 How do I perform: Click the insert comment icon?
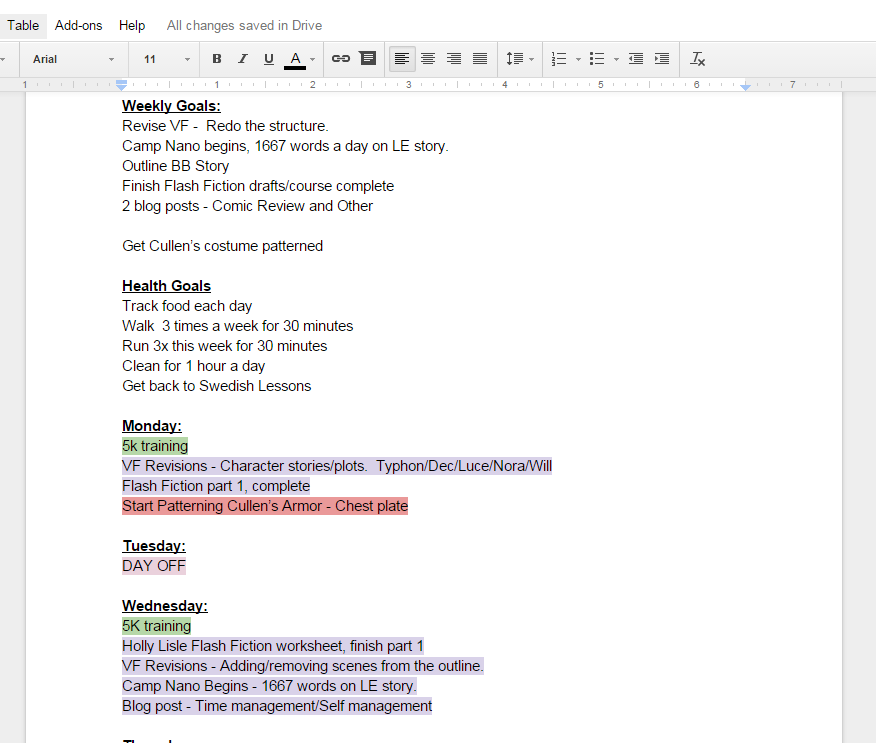click(x=368, y=59)
